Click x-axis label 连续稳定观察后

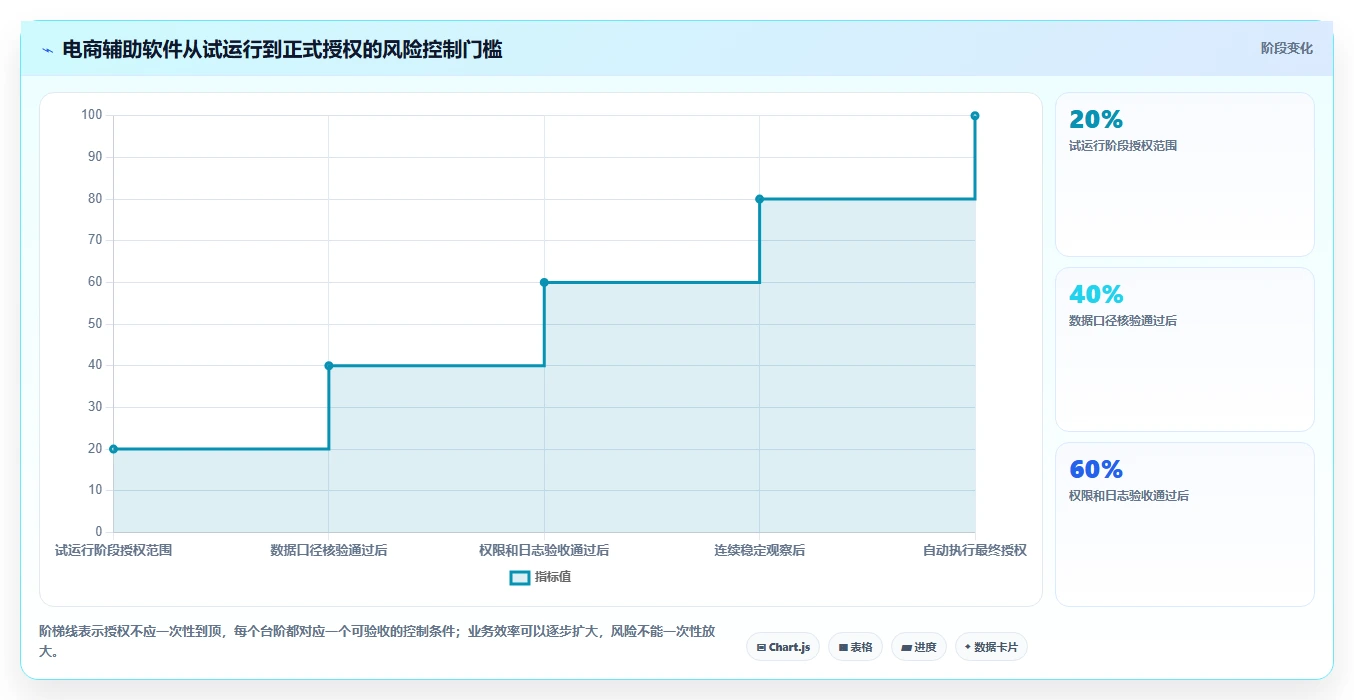pyautogui.click(x=759, y=550)
